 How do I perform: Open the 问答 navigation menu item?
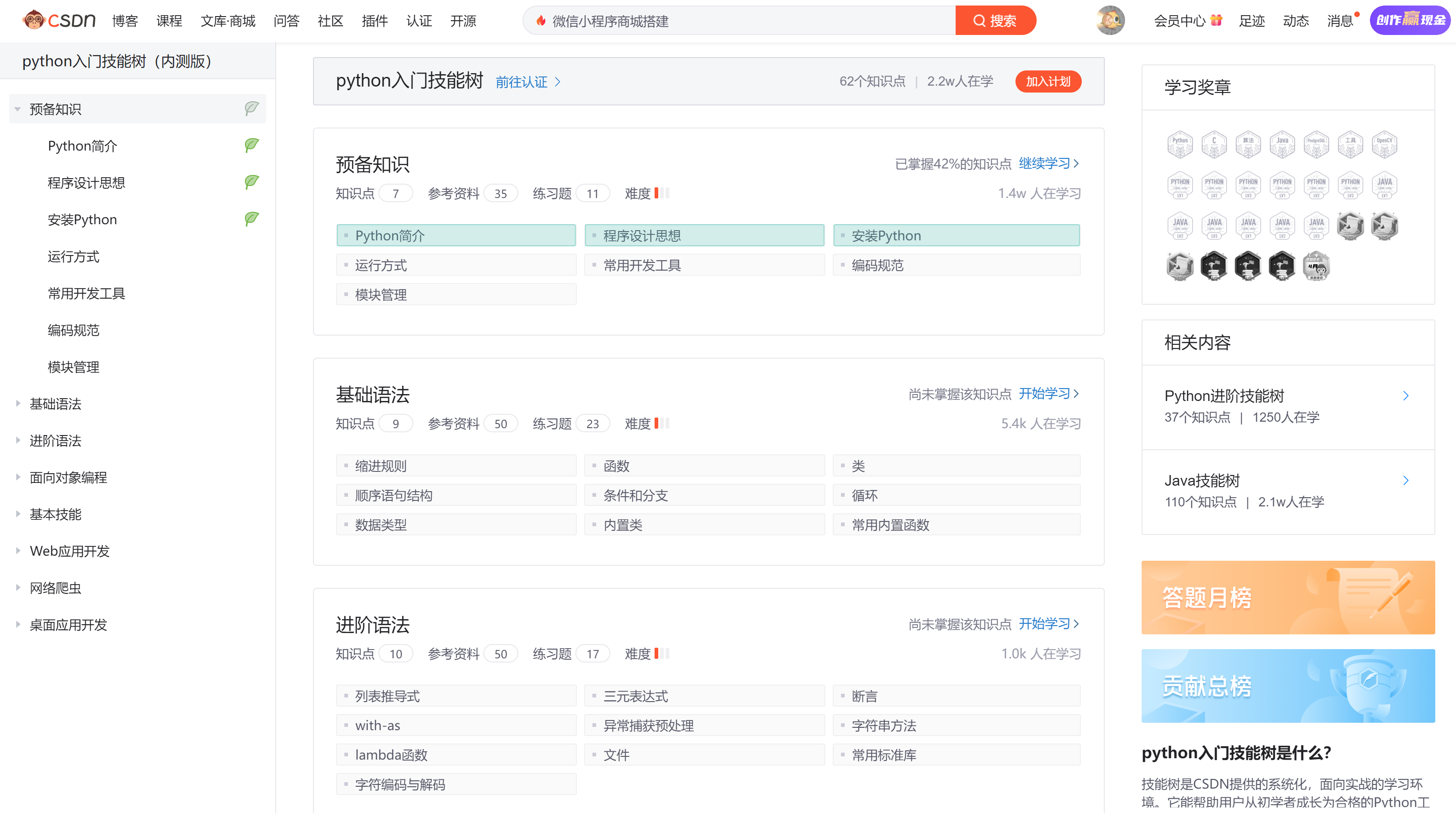tap(286, 21)
